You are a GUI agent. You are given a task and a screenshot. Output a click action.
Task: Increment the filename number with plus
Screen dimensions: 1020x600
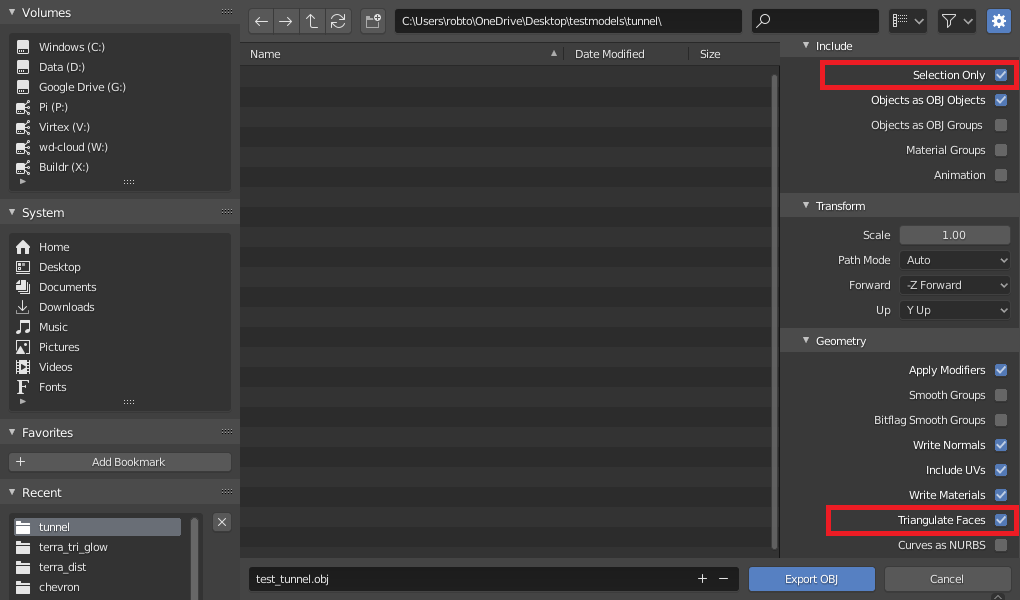pos(702,579)
